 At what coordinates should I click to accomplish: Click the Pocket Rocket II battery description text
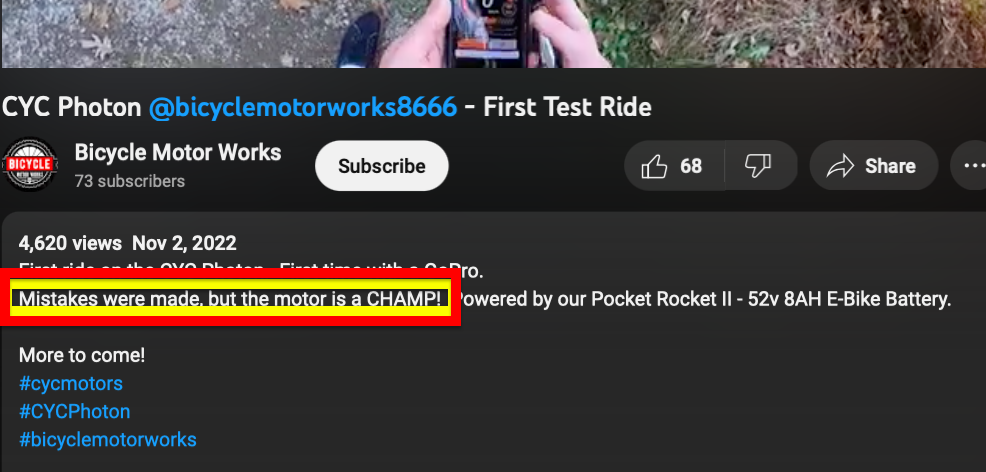coord(702,299)
